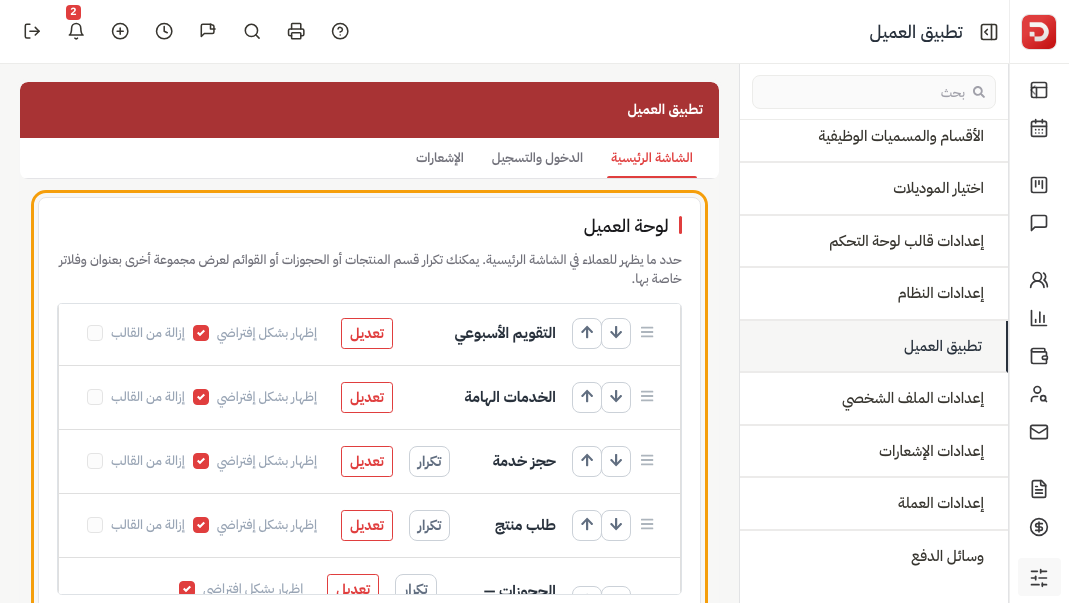1069x603 pixels.
Task: Move حجز خدمة up with arrow
Action: [x=587, y=461]
